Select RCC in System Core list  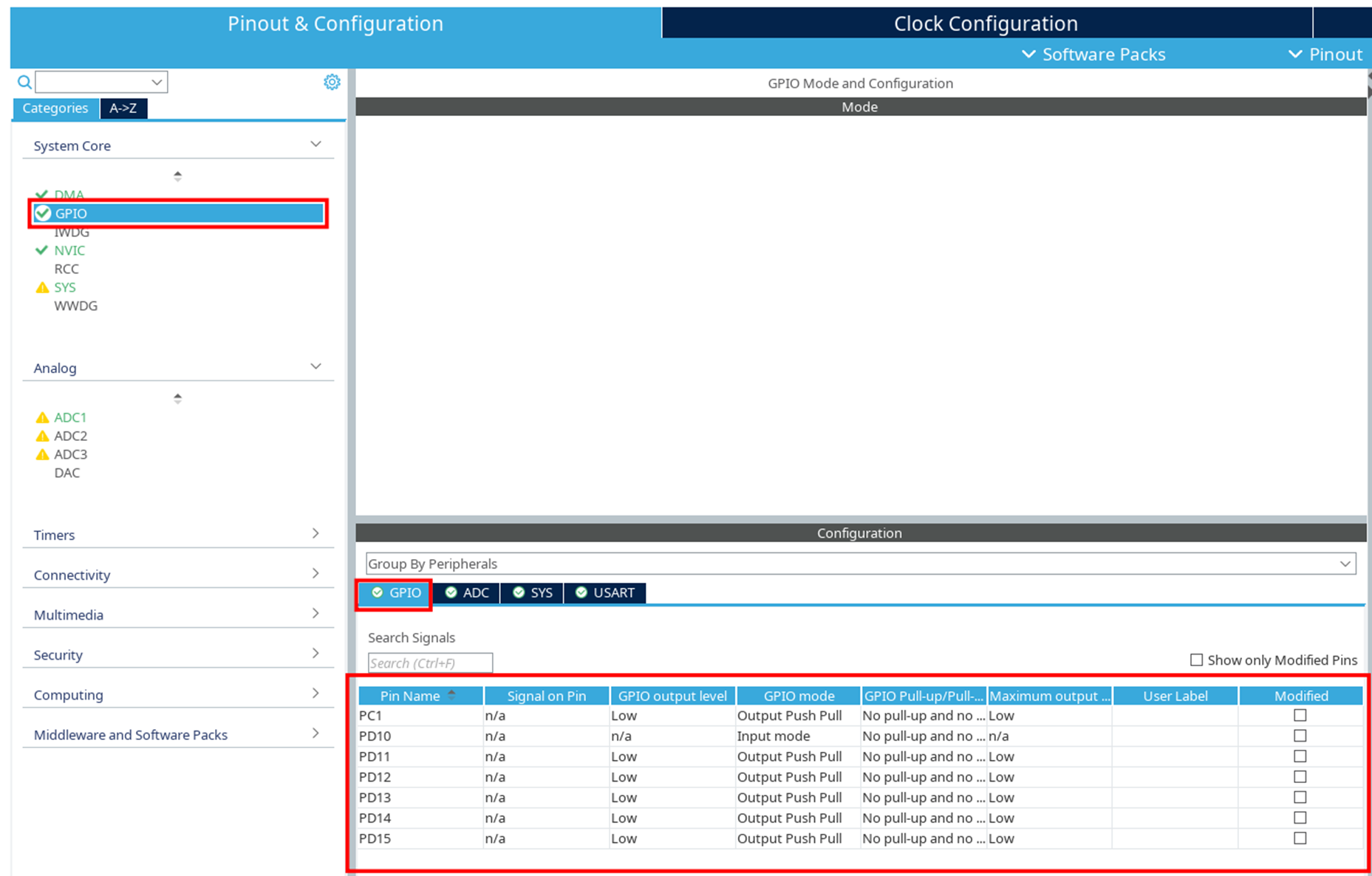click(66, 269)
